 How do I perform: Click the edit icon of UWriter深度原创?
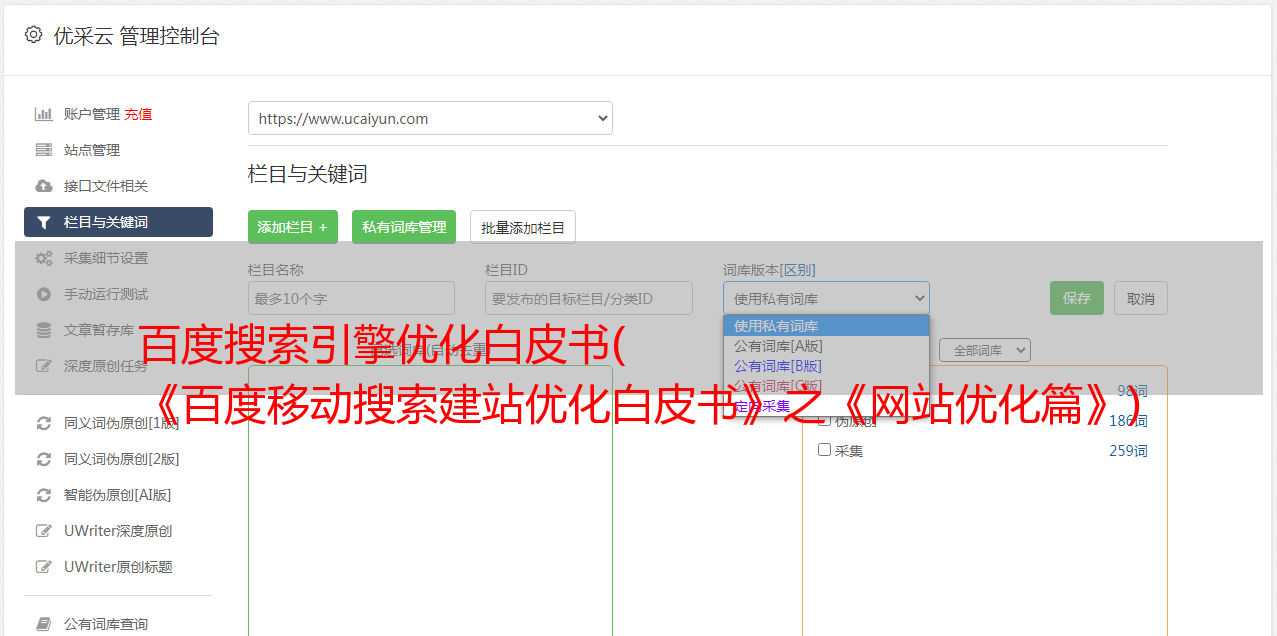coord(44,531)
